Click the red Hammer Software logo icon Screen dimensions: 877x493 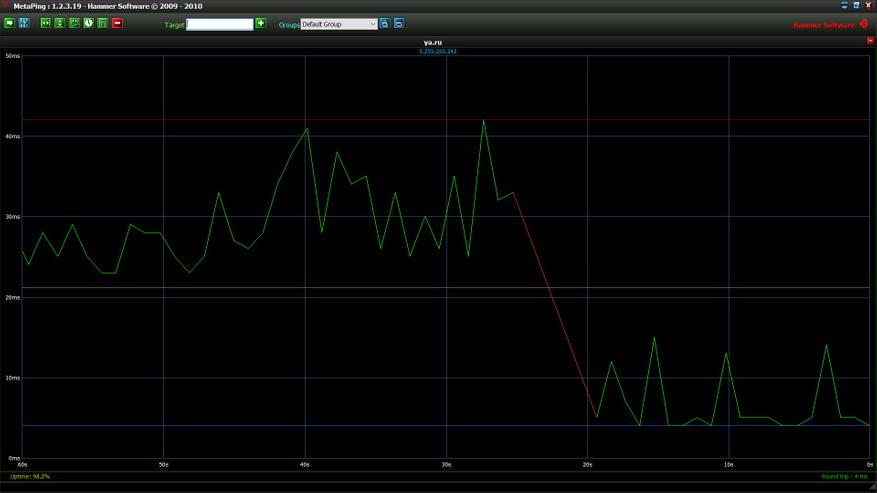pos(864,24)
